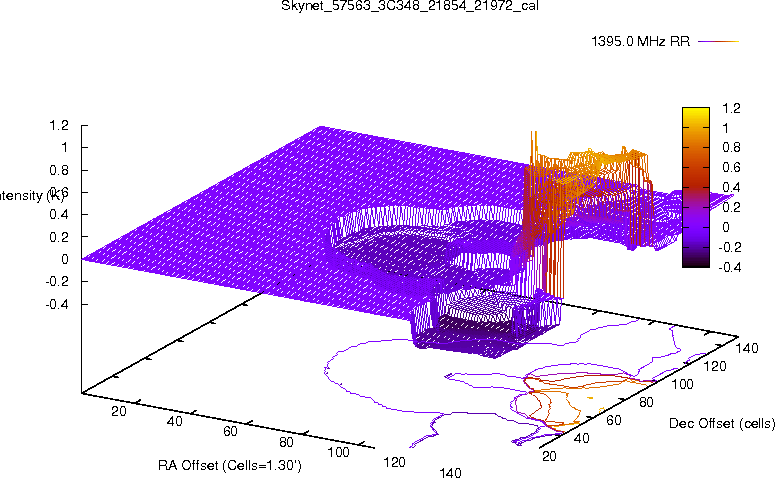Screen dimensions: 775x478
Task: Click Dec Offset axis tick label 100
Action: [x=682, y=385]
